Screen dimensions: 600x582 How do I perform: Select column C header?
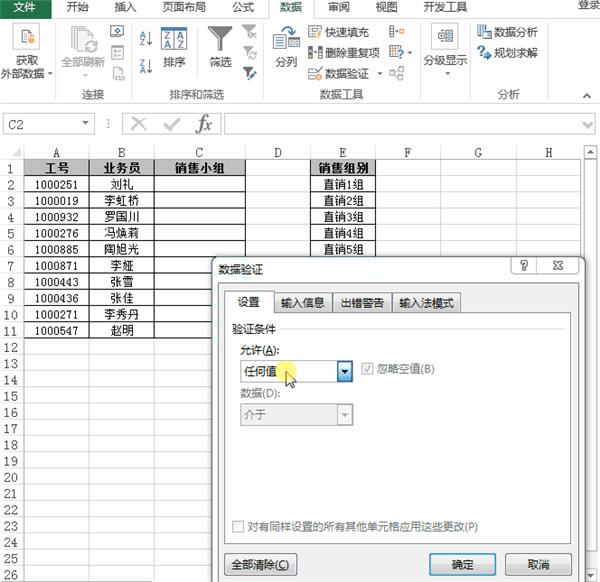[x=199, y=153]
